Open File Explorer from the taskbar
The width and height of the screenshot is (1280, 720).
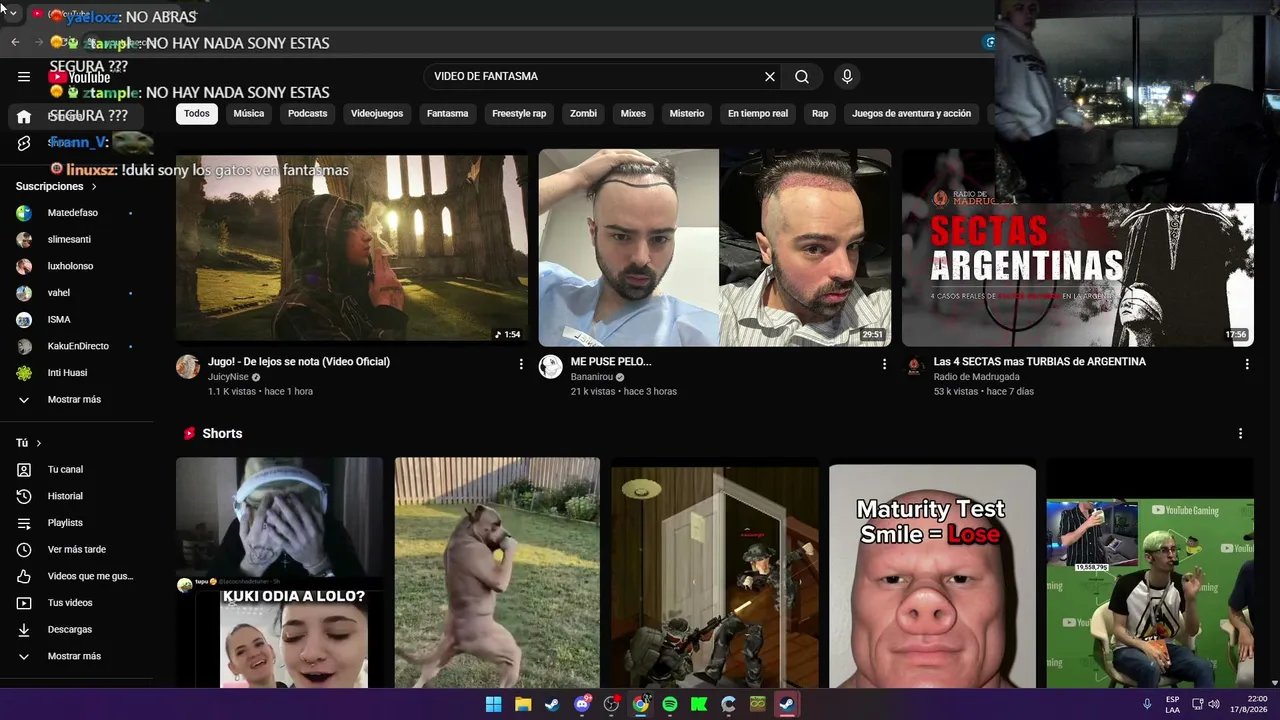(523, 705)
